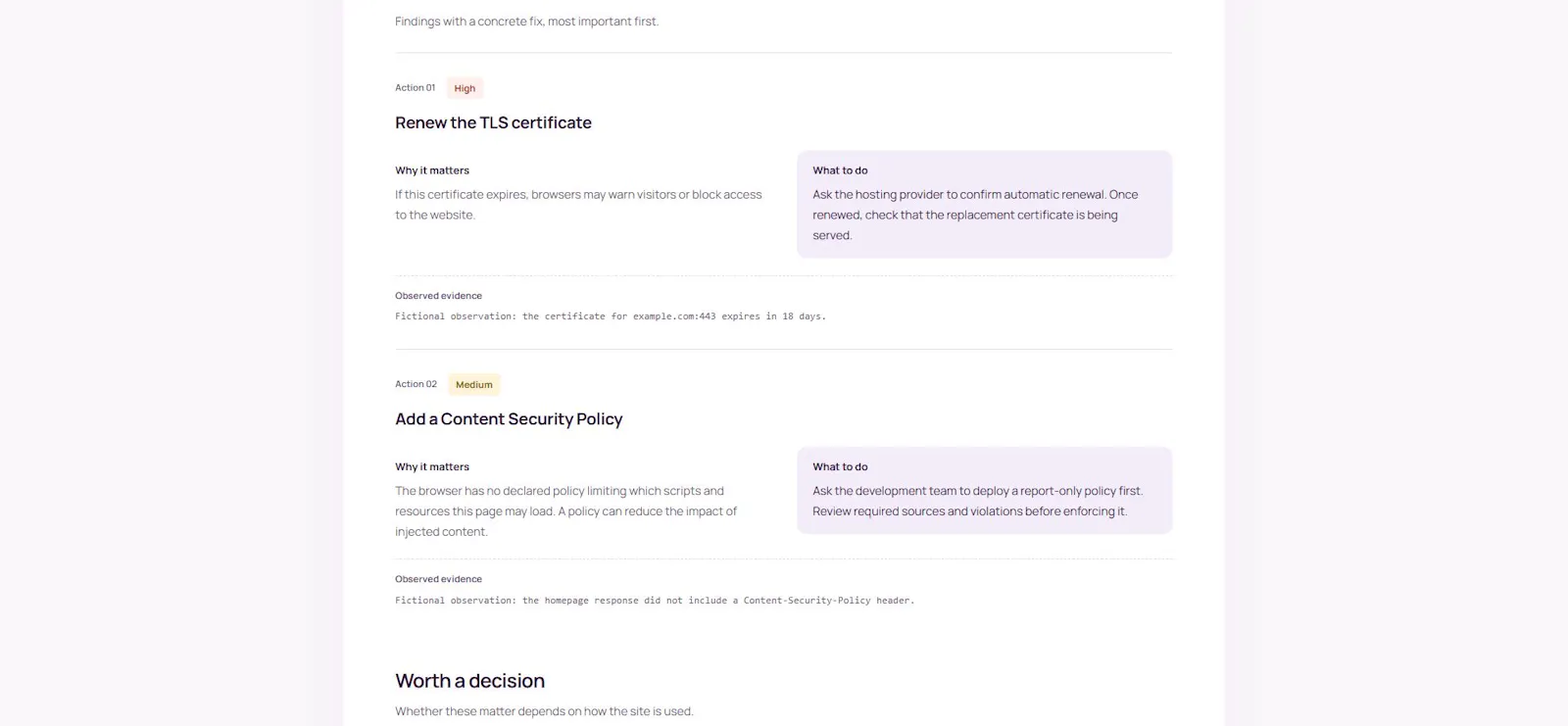Click the certificate expiry evidence line
Image resolution: width=1568 pixels, height=726 pixels.
tap(611, 316)
